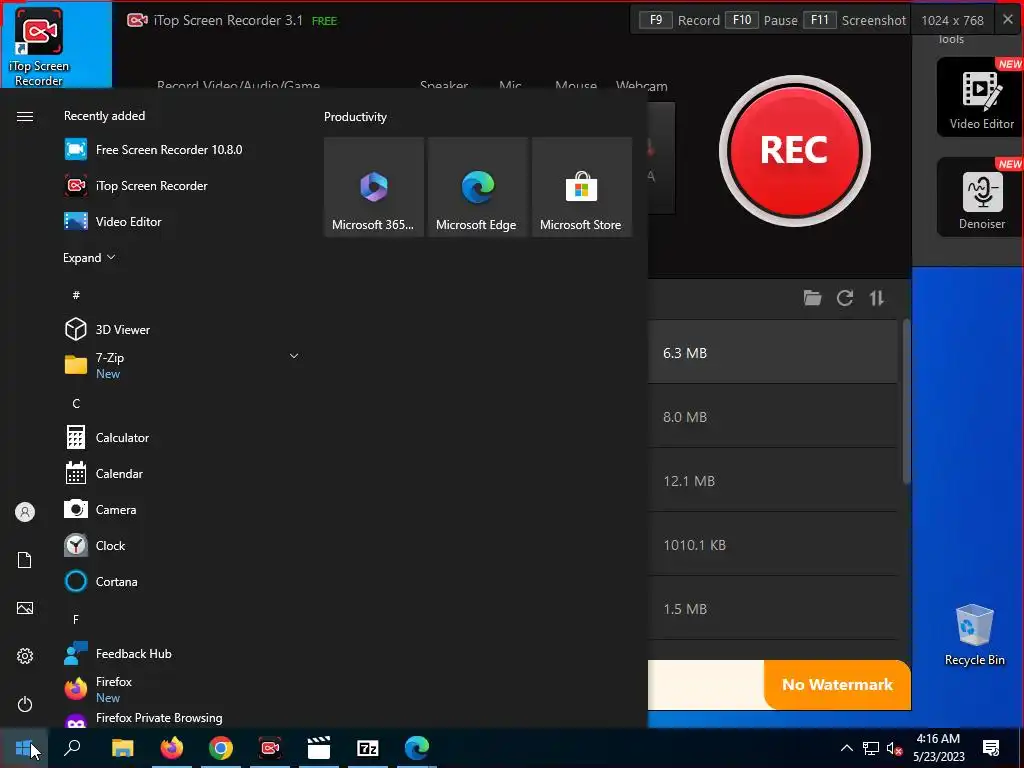Open the Microsoft Edge tile
The height and width of the screenshot is (768, 1024).
pyautogui.click(x=477, y=187)
